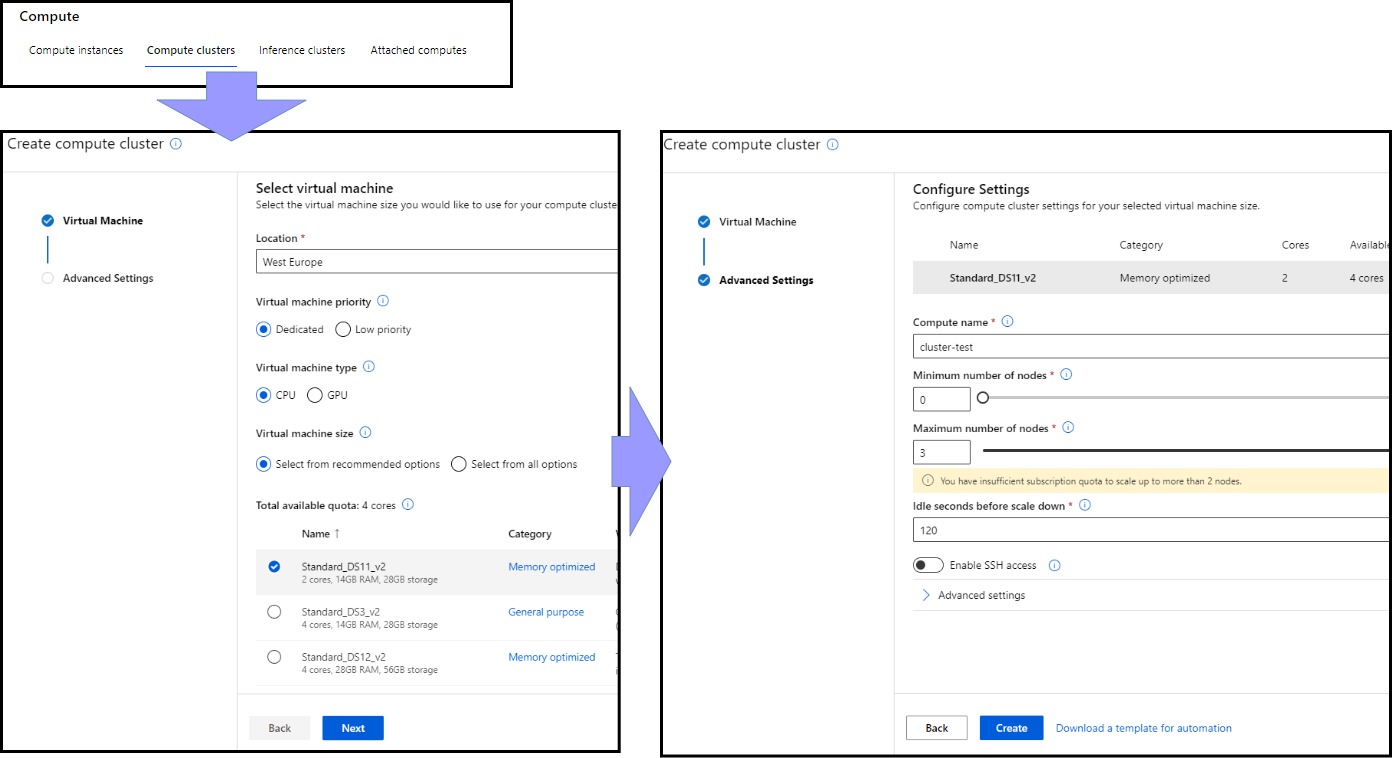Click Back button in Configure Settings step
1392x758 pixels.
tap(937, 728)
